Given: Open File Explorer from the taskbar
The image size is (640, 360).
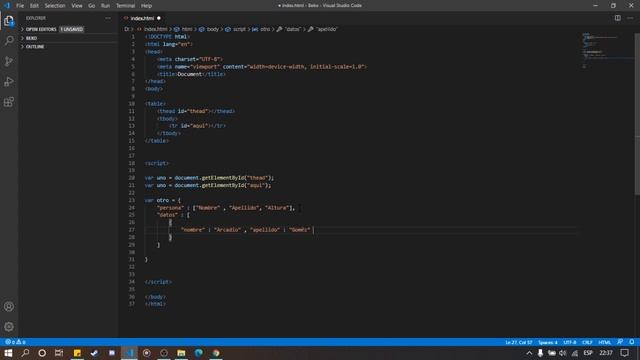Looking at the screenshot, I should (x=181, y=353).
